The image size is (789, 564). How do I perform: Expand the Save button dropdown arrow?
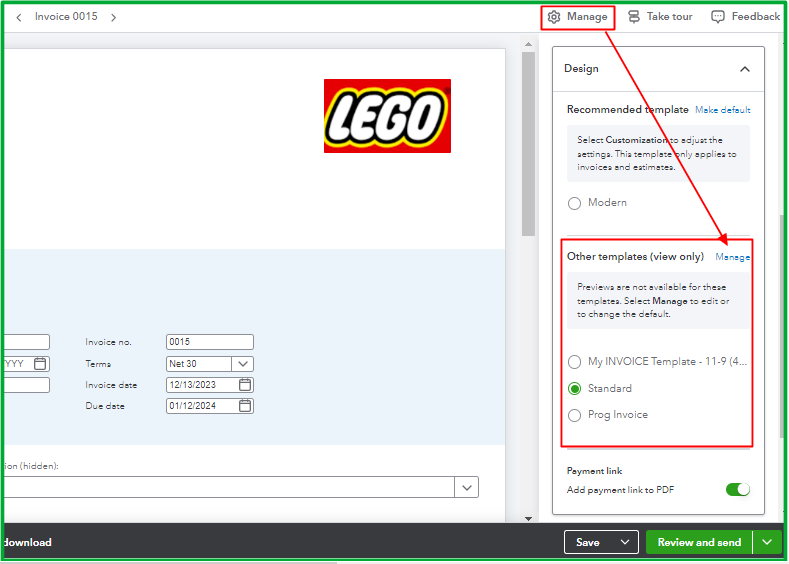coord(625,542)
